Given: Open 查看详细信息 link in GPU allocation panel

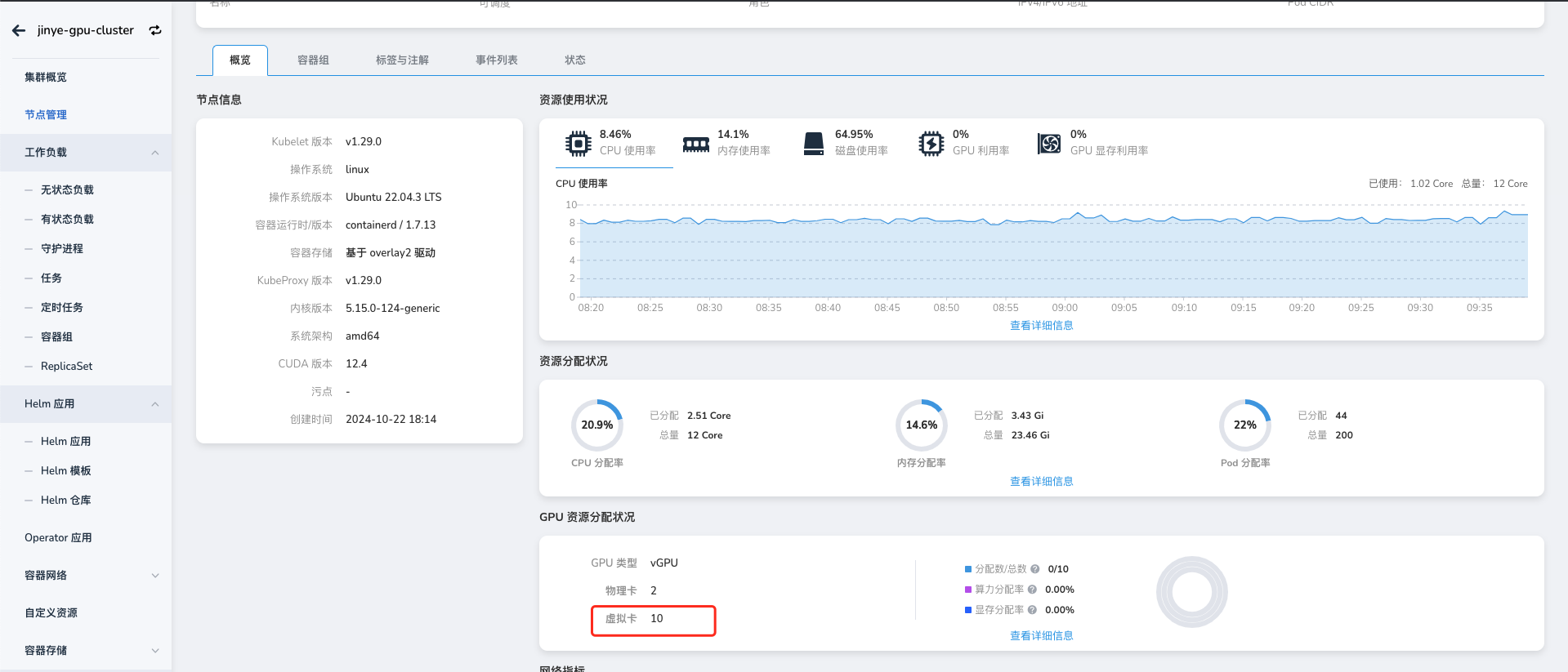Looking at the screenshot, I should pyautogui.click(x=1041, y=636).
